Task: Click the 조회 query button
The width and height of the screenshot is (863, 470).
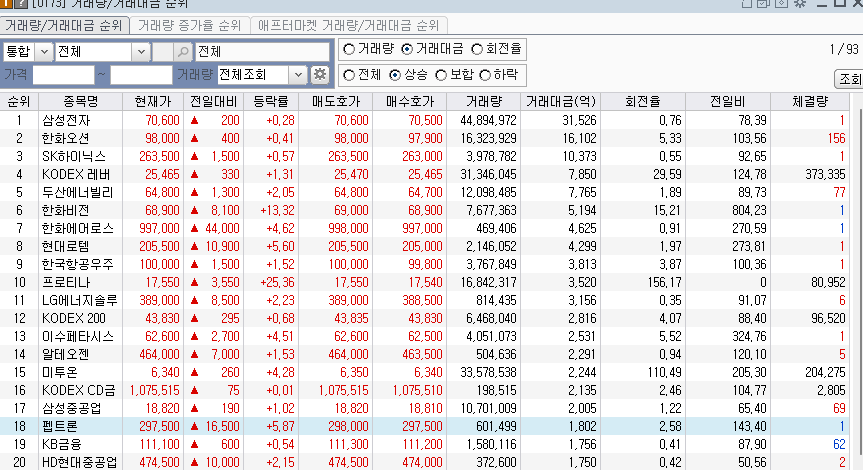Action: coord(850,79)
